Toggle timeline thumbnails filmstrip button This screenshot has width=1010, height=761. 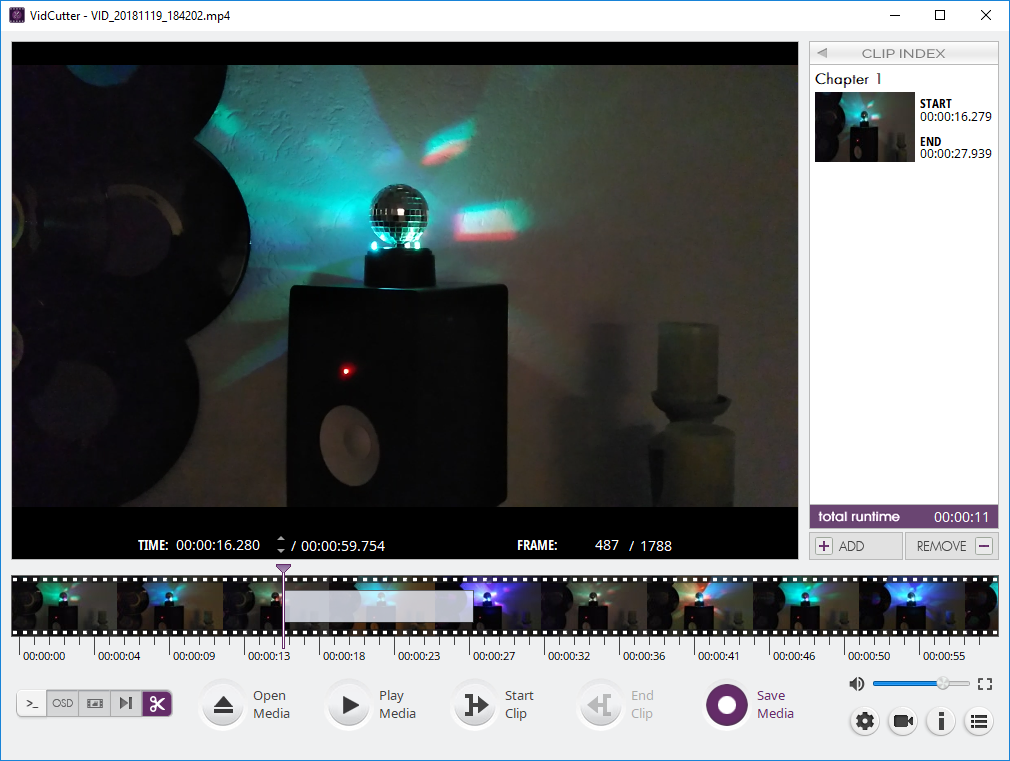pos(95,704)
